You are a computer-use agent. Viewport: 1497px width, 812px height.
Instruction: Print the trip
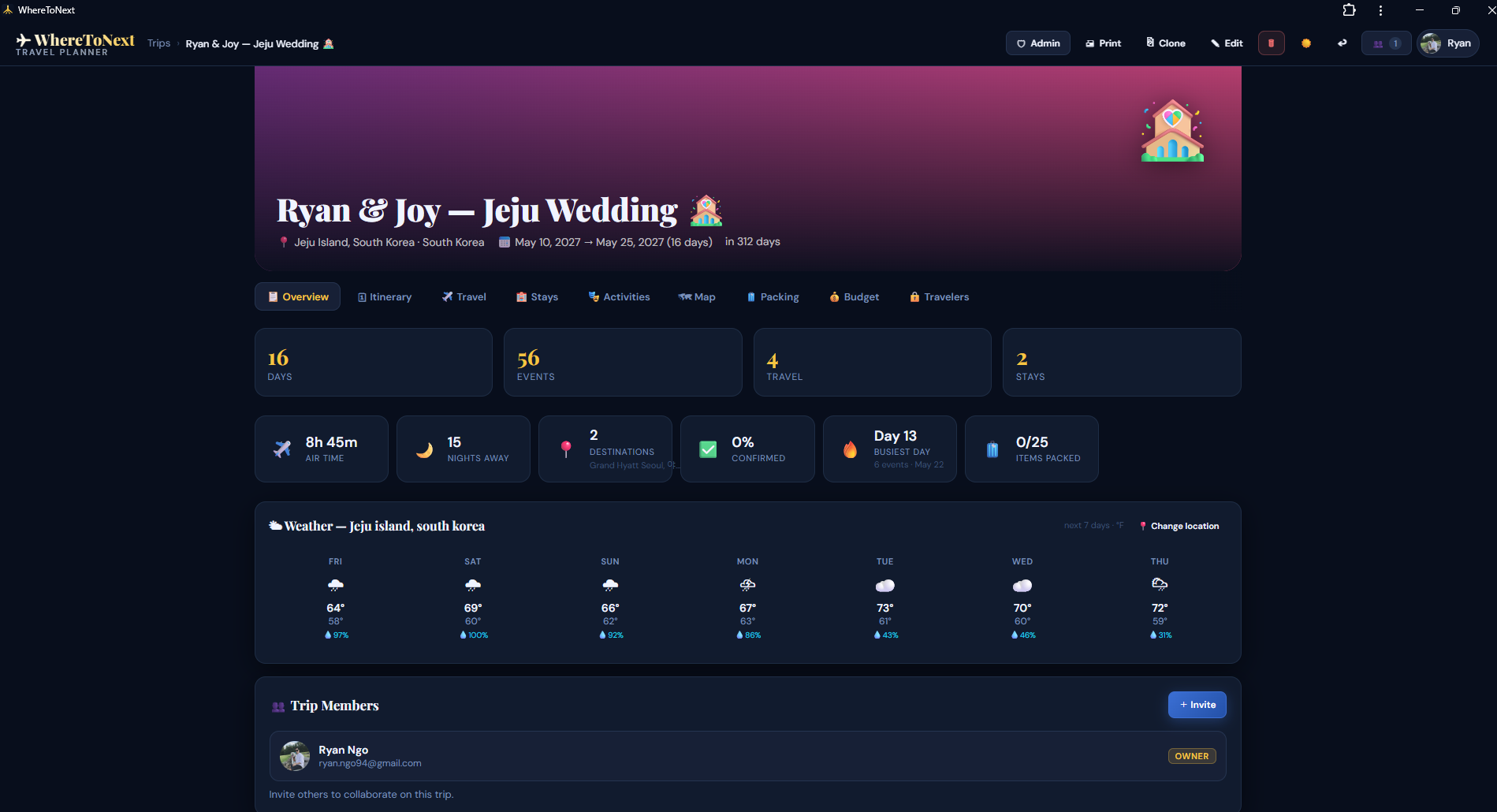[1104, 43]
